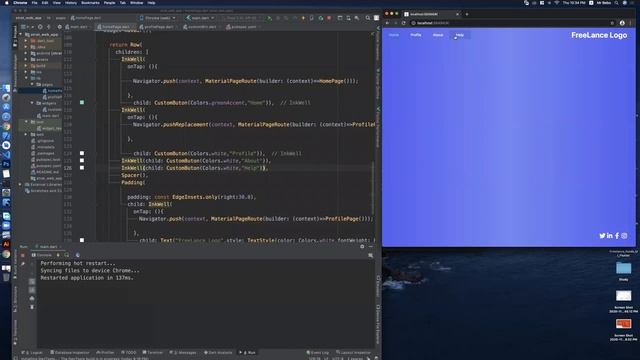640x360 pixels.
Task: Clear console with trash icon in Run panel
Action: [32, 307]
